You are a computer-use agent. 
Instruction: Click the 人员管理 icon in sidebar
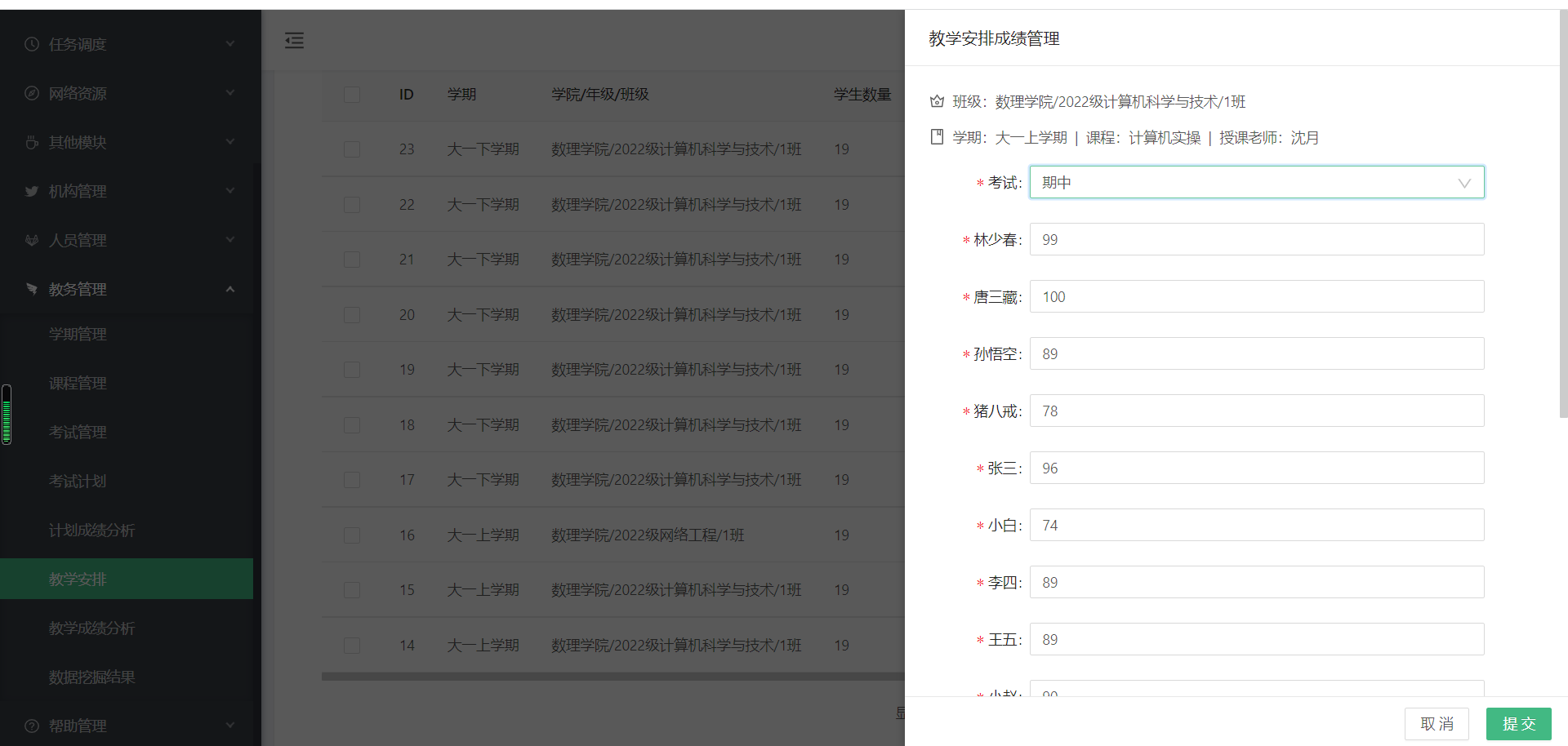(x=32, y=240)
